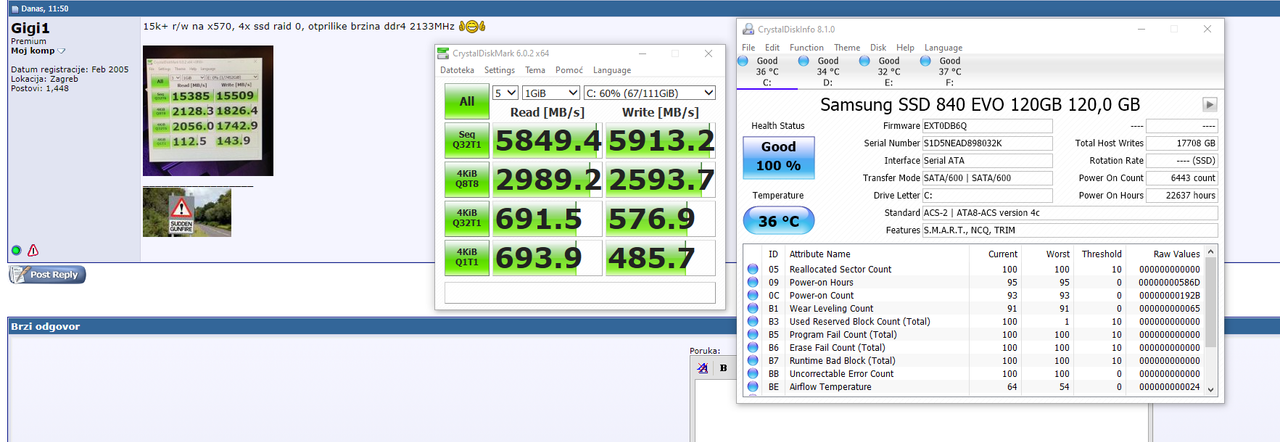Run the Seq Q32T1 test
The height and width of the screenshot is (442, 1280).
467,142
